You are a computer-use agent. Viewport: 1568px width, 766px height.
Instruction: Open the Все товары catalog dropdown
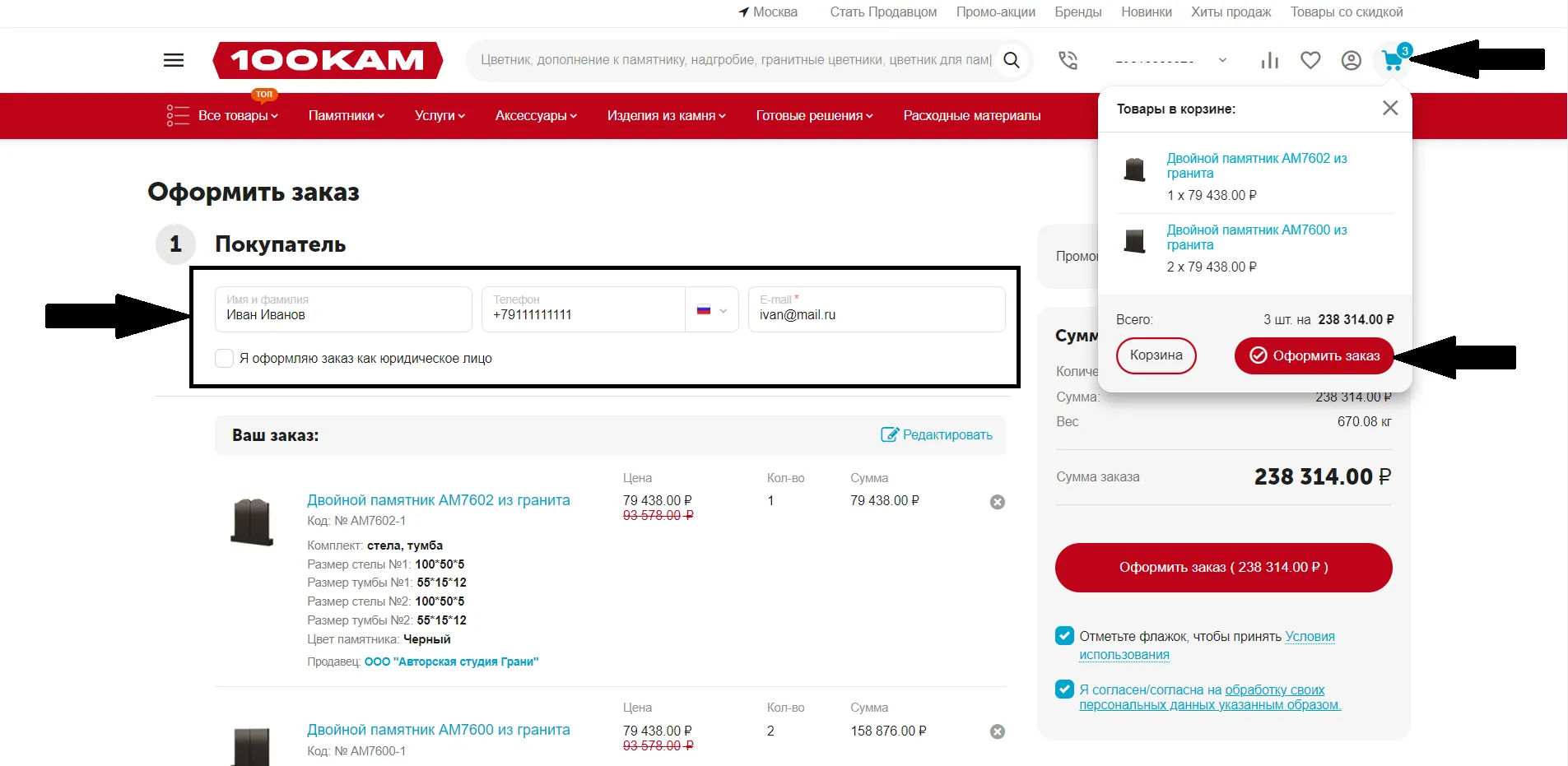pos(237,116)
